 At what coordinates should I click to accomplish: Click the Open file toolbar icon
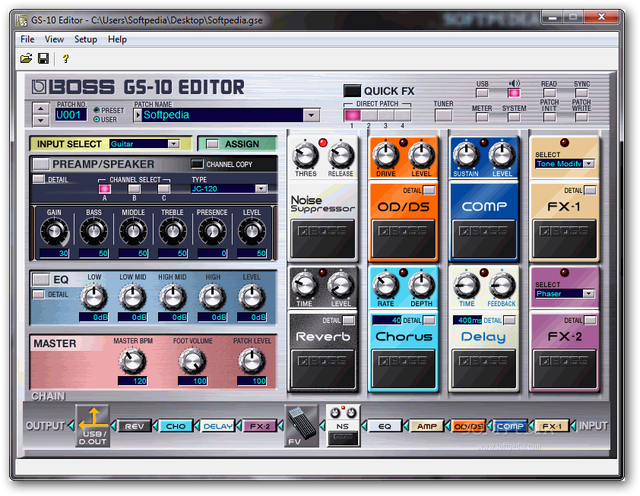click(x=26, y=59)
